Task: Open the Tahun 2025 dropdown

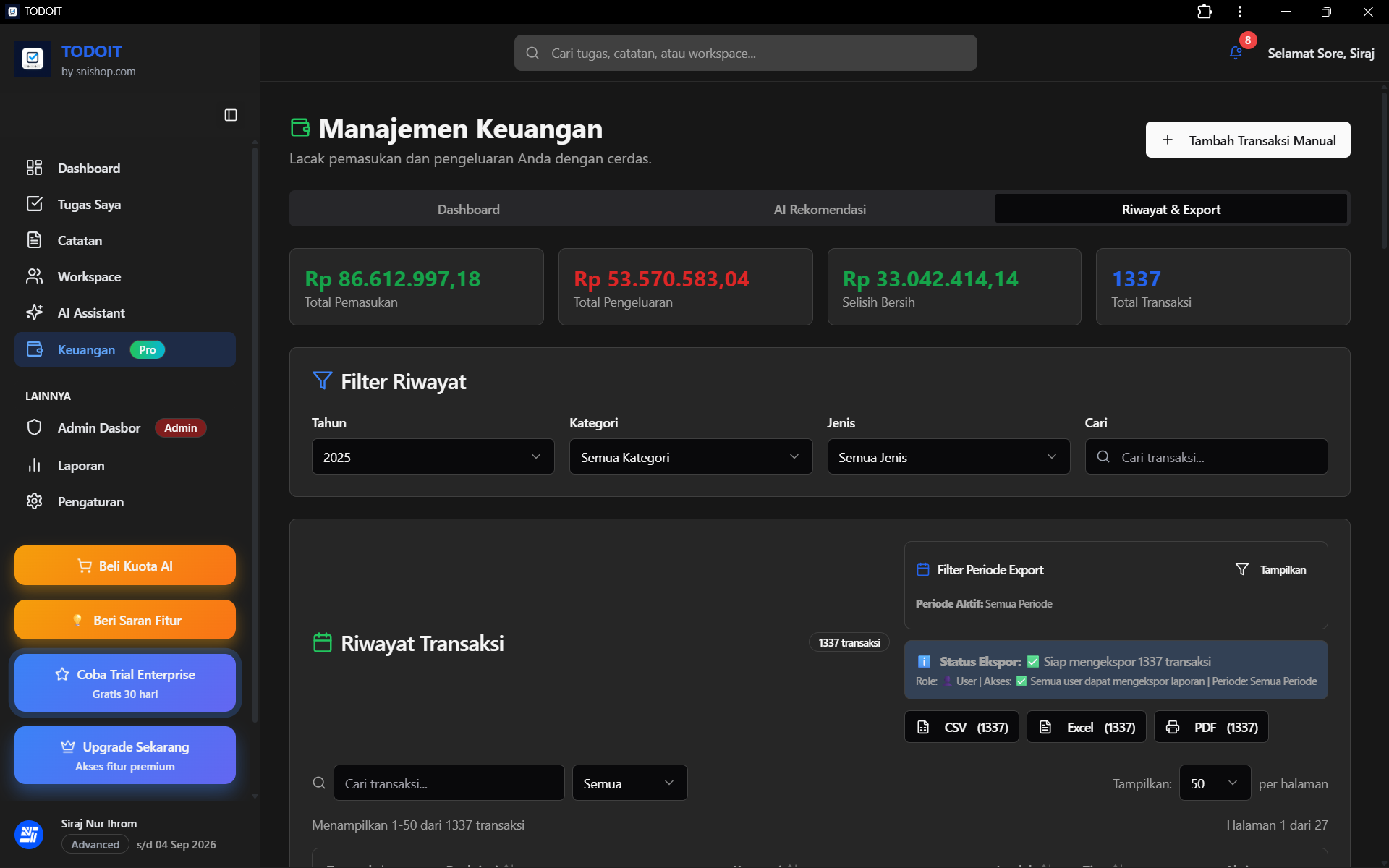Action: tap(432, 456)
